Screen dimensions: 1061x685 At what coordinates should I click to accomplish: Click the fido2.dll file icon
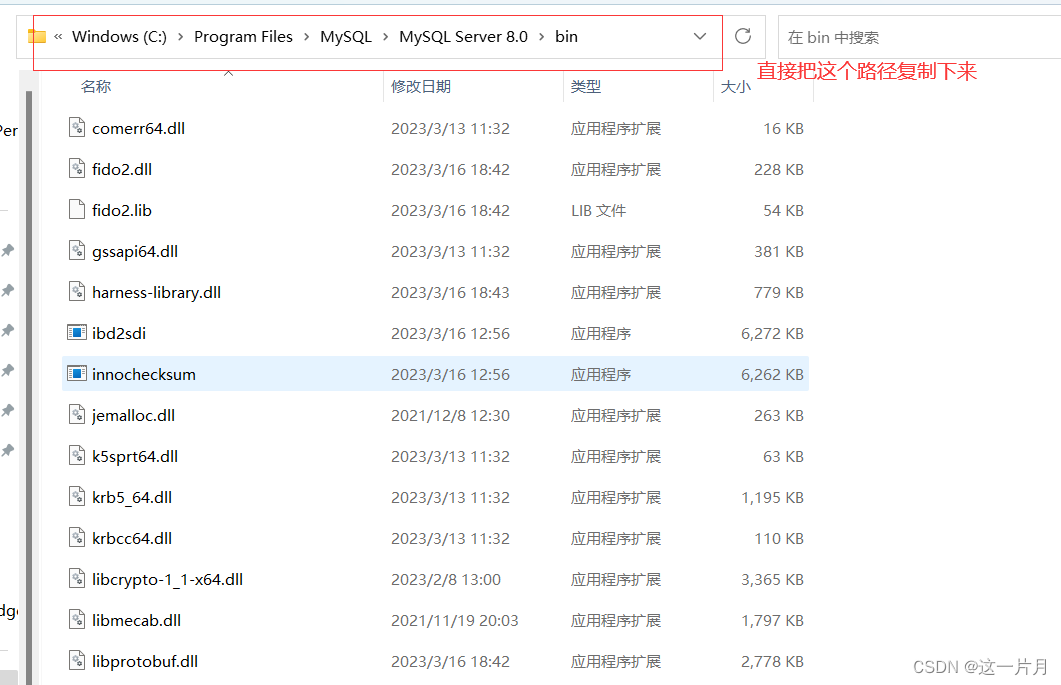coord(77,169)
